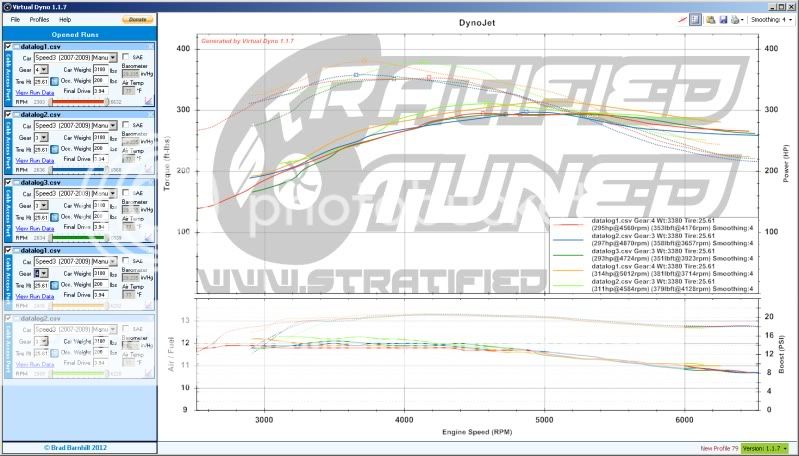The width and height of the screenshot is (799, 456).
Task: Save the dyno graph with floppy icon
Action: click(723, 20)
